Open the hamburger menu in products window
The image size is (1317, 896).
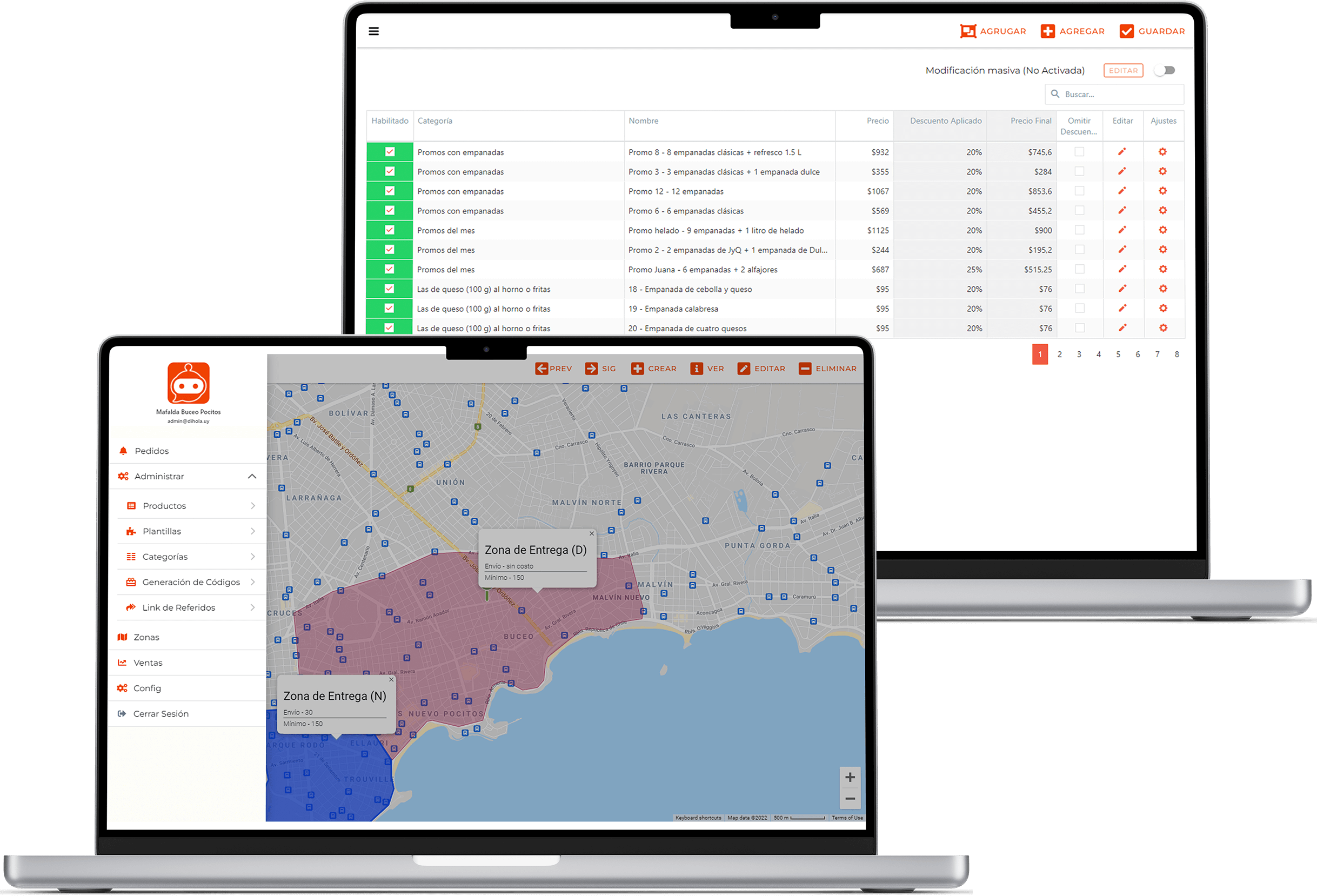point(373,31)
